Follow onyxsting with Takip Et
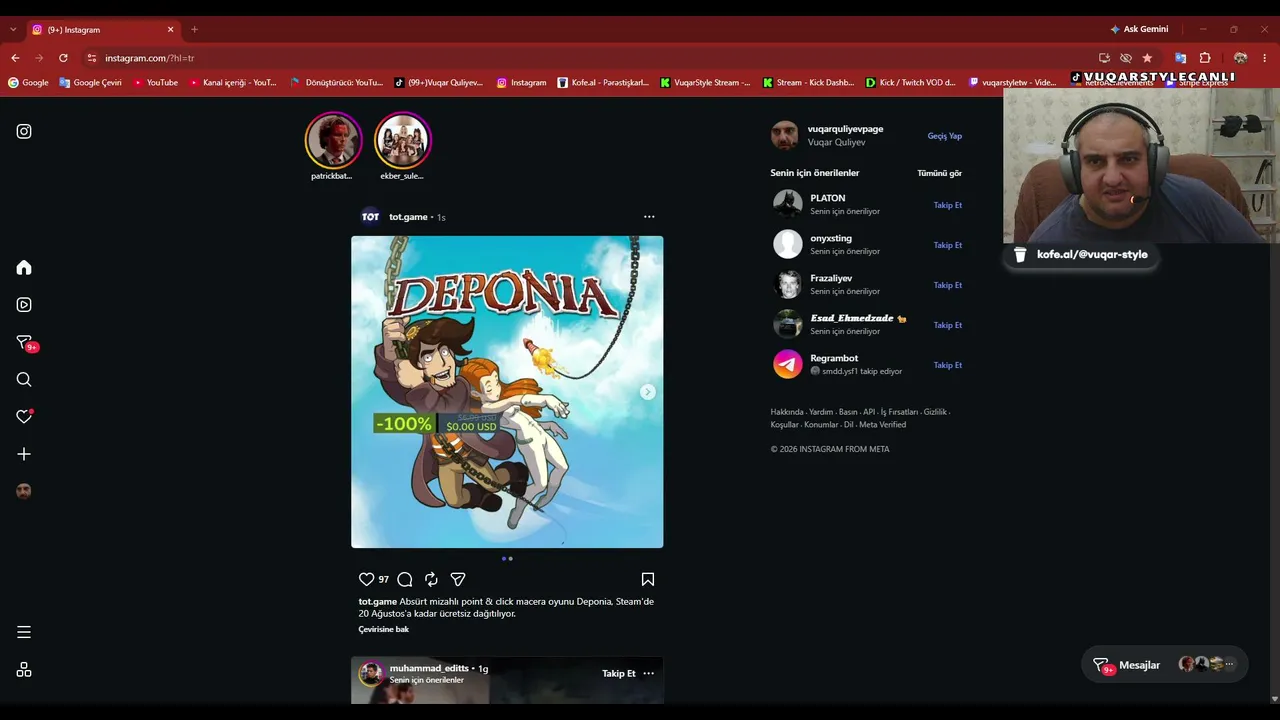This screenshot has height=720, width=1280. (x=948, y=245)
